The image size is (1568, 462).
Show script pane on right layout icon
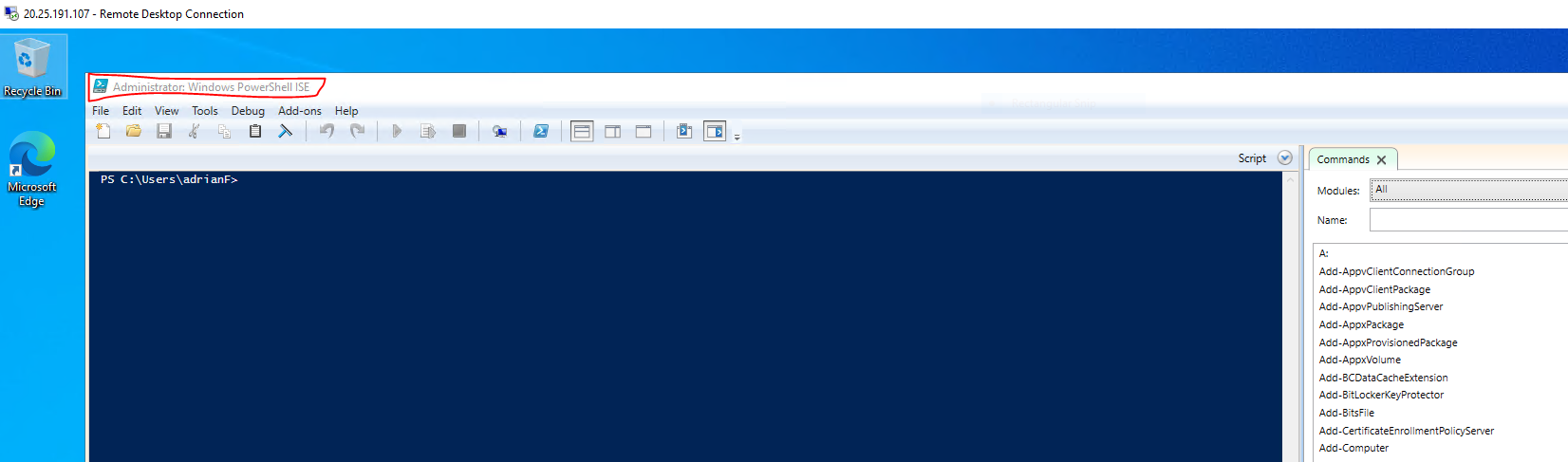pyautogui.click(x=613, y=131)
